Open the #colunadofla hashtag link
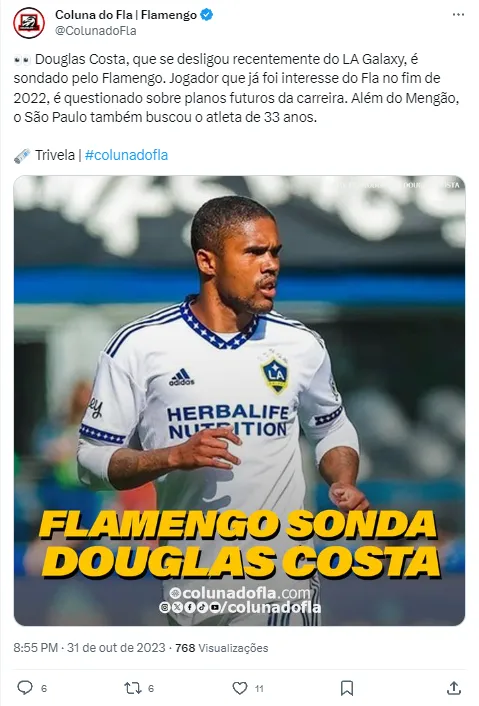Screen dimensions: 479x706 click(126, 155)
